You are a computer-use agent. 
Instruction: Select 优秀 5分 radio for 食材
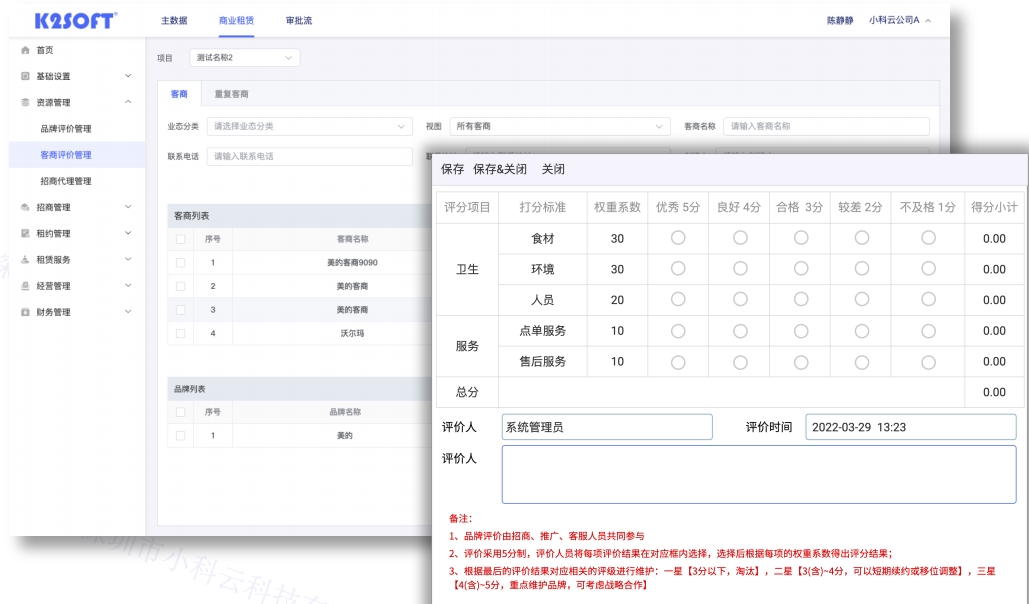(678, 238)
